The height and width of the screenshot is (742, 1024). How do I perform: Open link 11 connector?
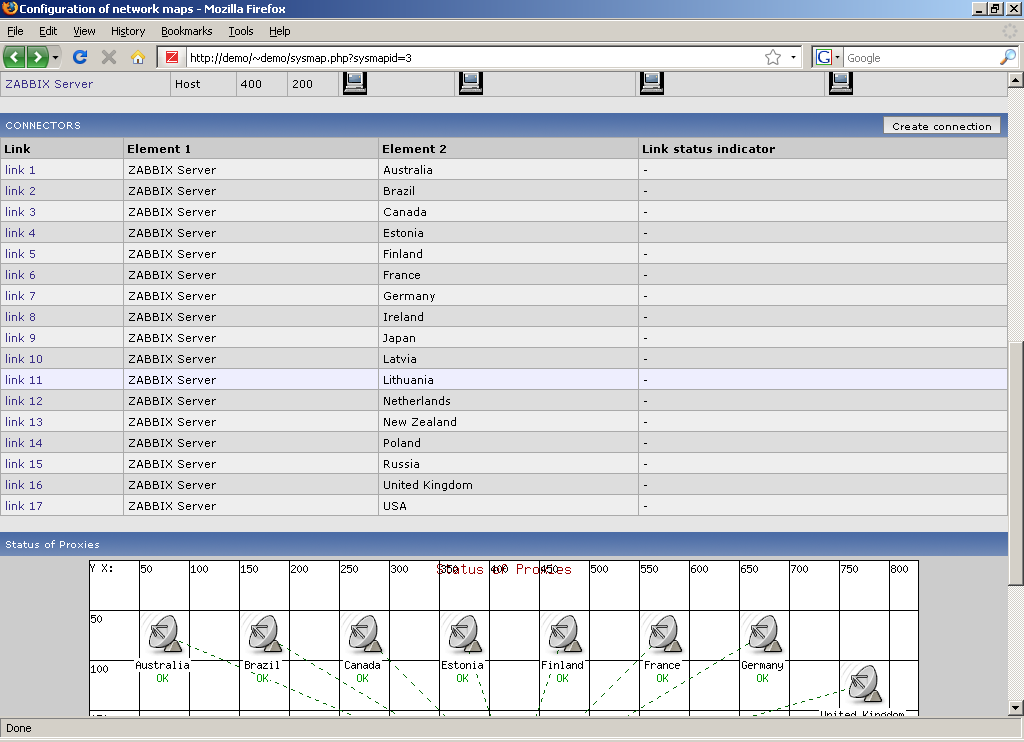point(24,379)
